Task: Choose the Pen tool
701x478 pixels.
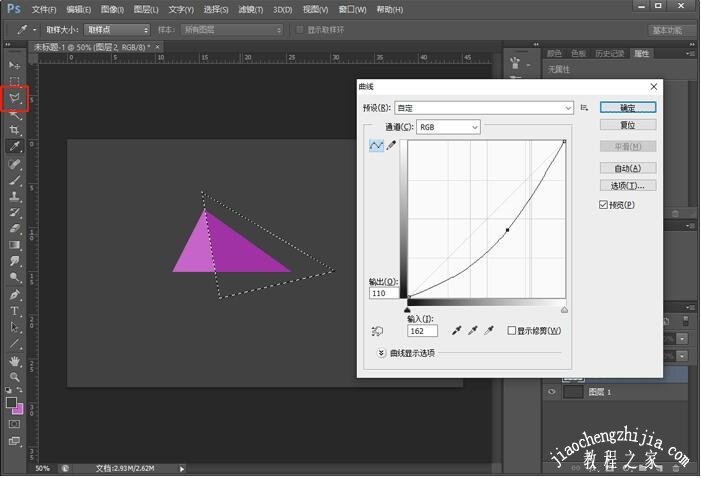Action: point(14,295)
